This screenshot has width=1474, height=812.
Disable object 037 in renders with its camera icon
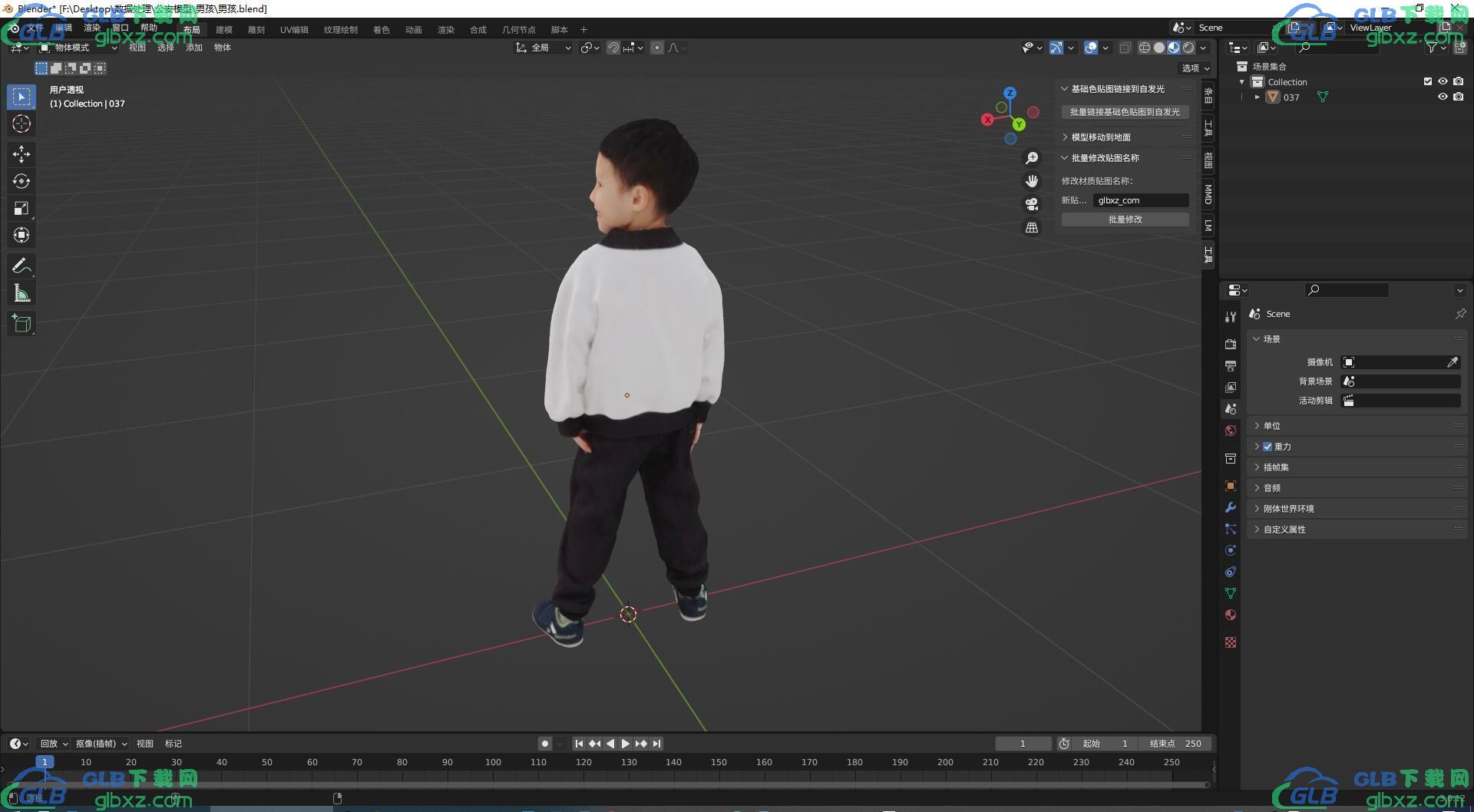pyautogui.click(x=1459, y=97)
